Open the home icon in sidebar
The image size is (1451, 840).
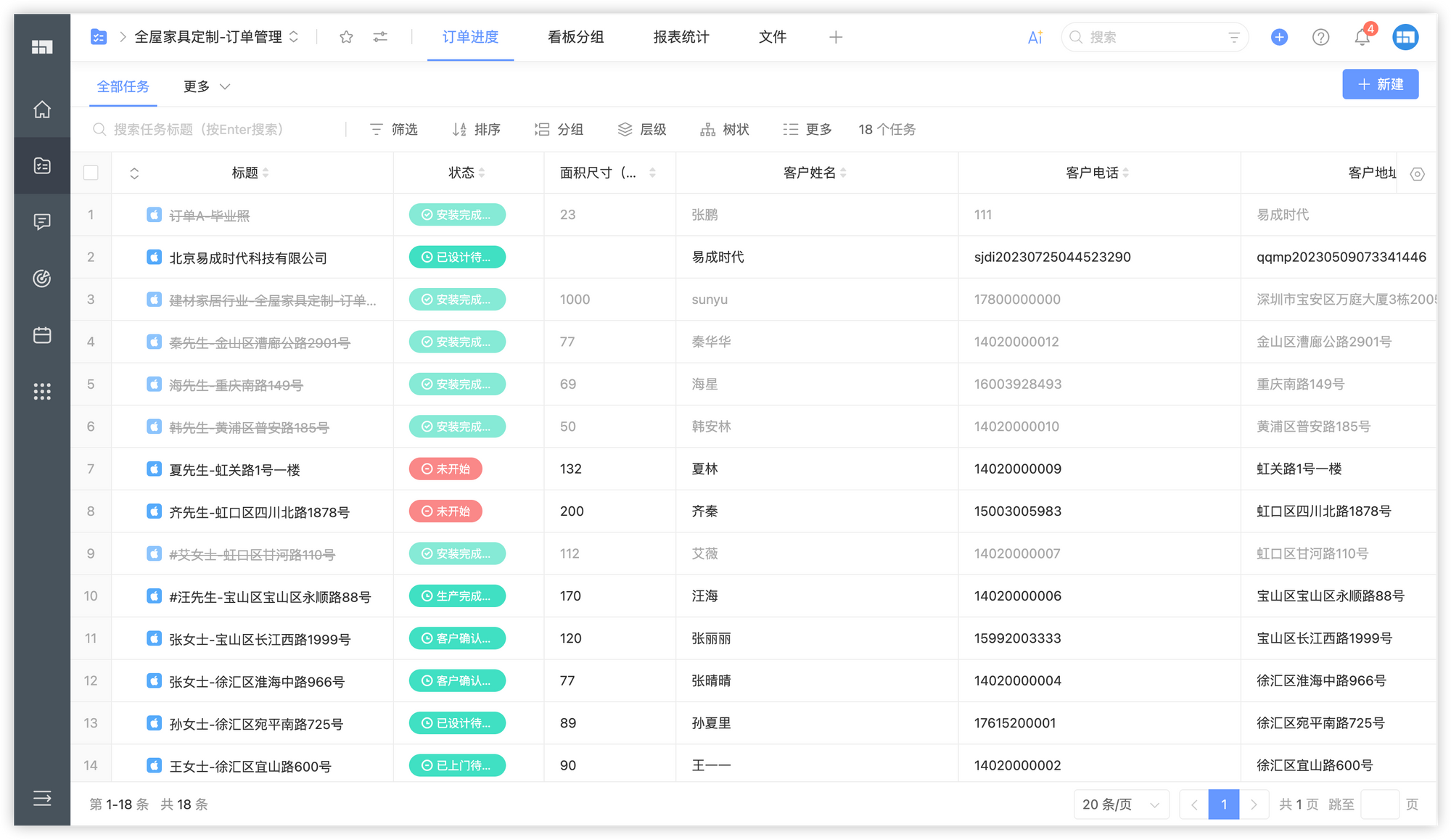(x=42, y=110)
